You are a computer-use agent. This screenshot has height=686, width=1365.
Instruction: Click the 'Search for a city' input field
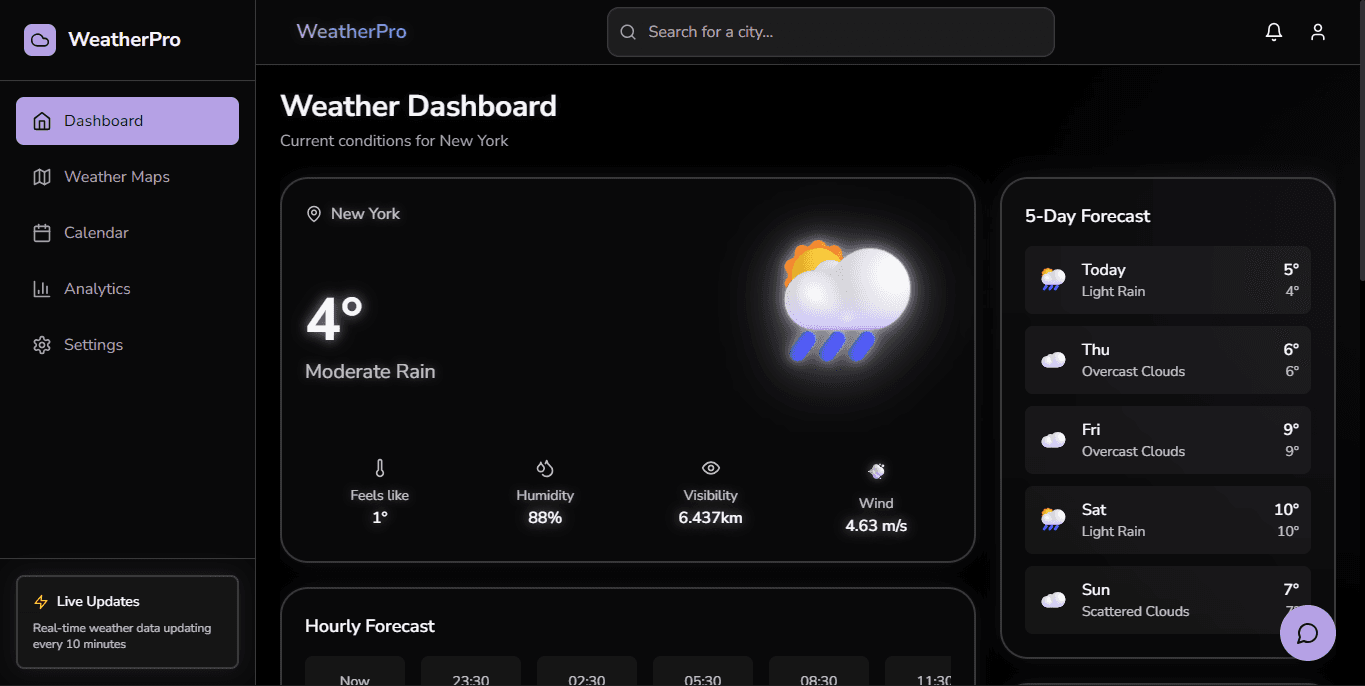pyautogui.click(x=830, y=31)
